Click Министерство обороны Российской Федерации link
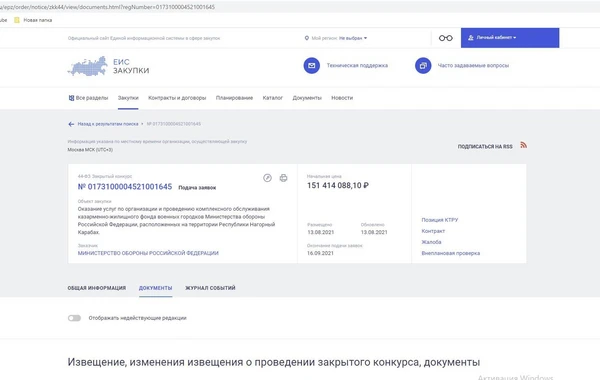The width and height of the screenshot is (600, 380). tap(148, 253)
